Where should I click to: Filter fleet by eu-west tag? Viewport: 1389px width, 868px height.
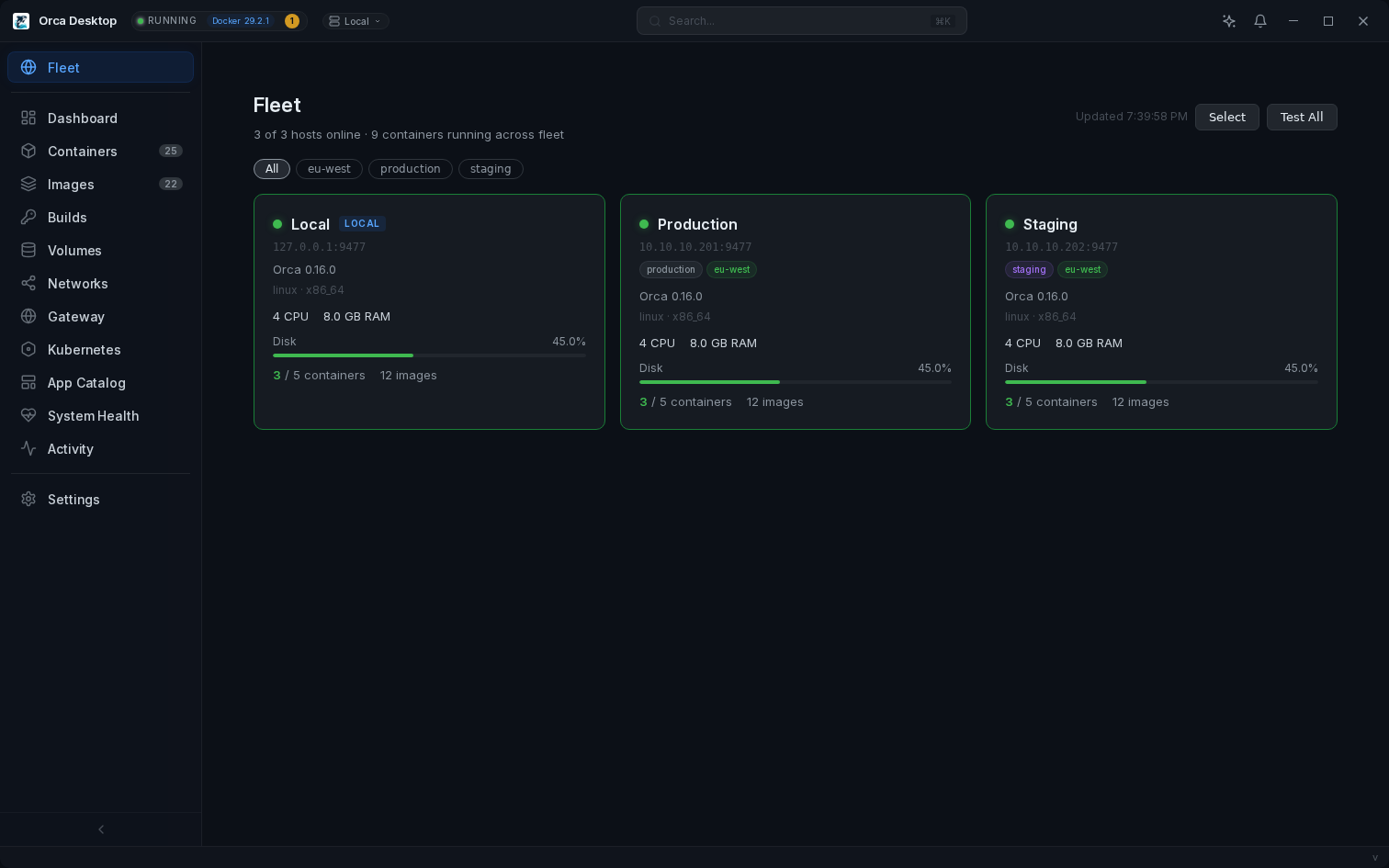[329, 169]
